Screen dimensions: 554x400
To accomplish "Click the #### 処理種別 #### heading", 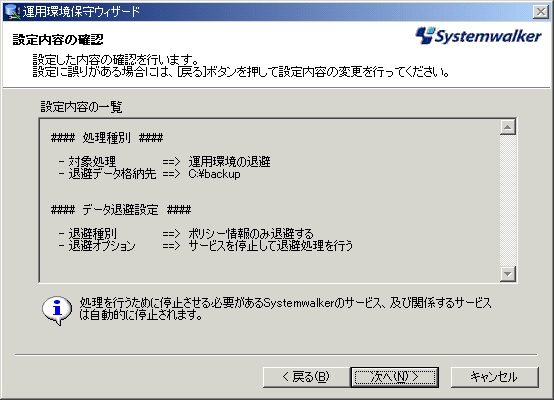I will pyautogui.click(x=107, y=137).
